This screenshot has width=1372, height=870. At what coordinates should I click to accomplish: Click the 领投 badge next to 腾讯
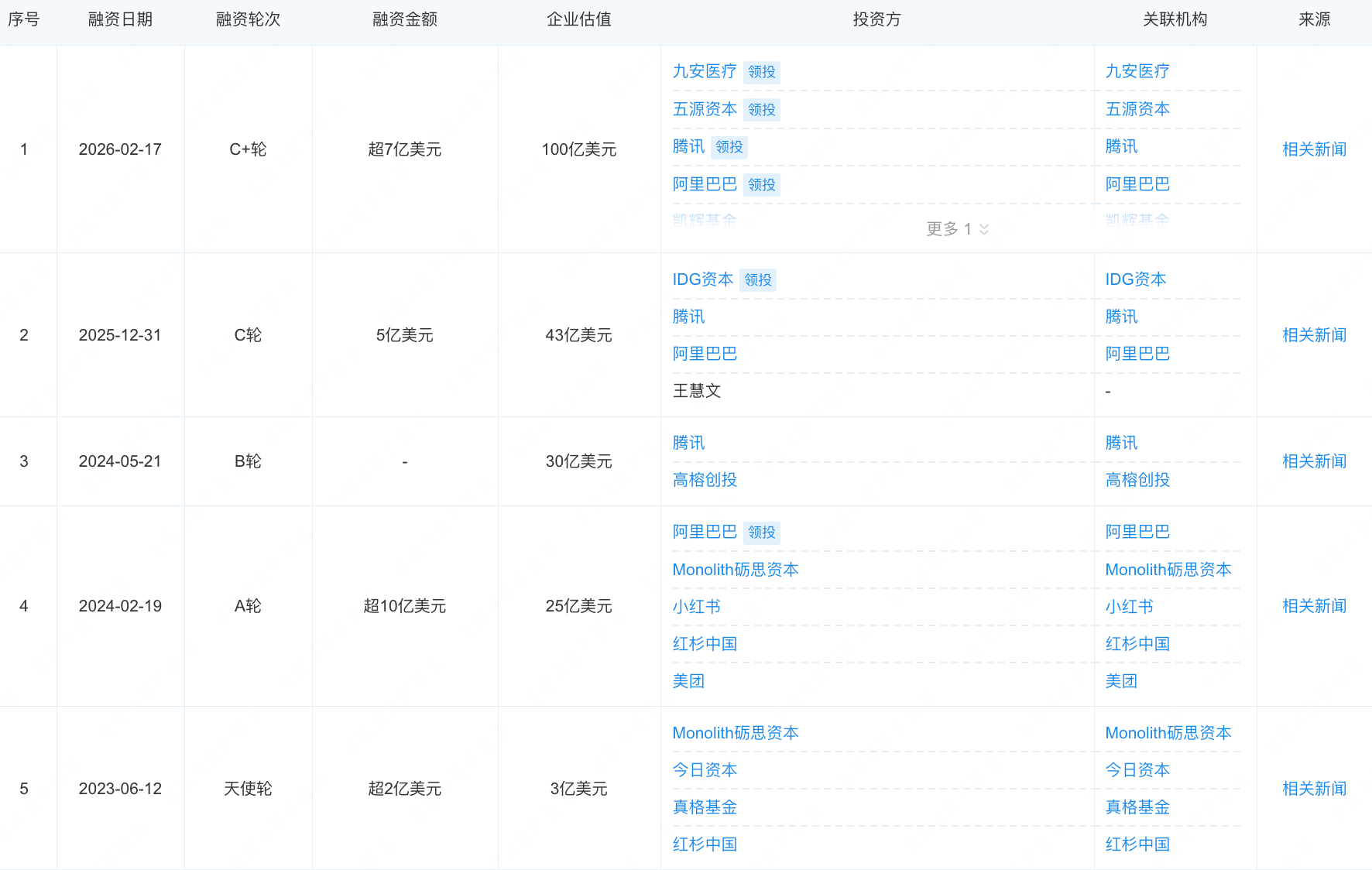click(729, 147)
